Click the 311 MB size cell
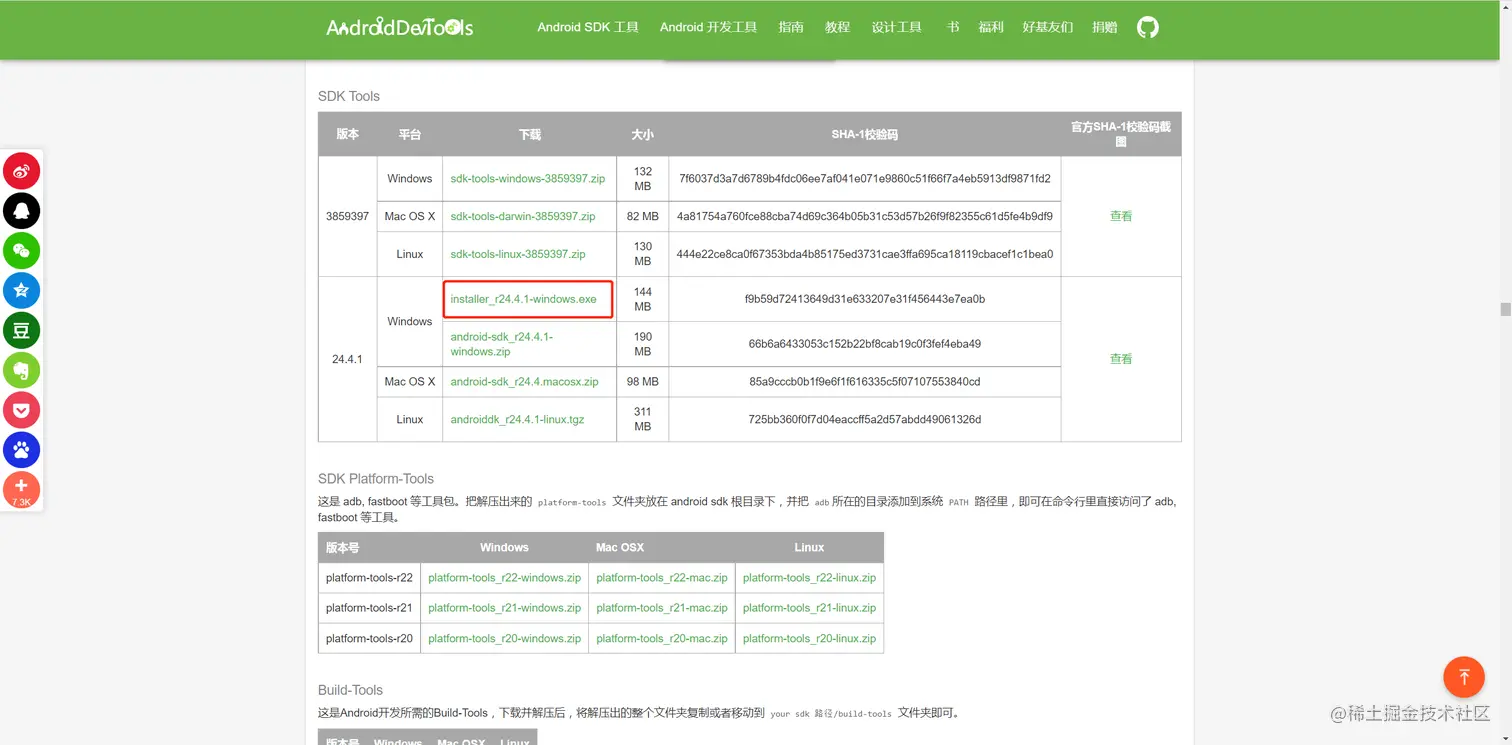 point(643,419)
